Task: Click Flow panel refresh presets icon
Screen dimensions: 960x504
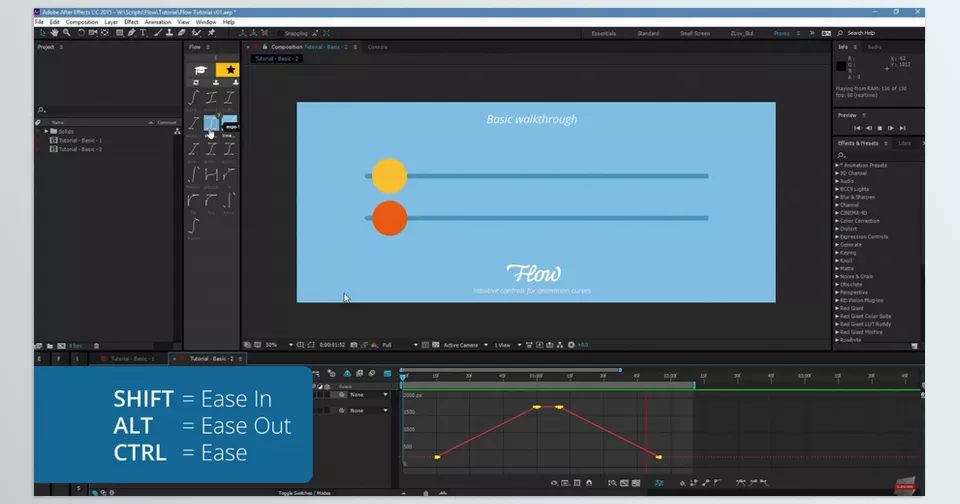Action: (196, 83)
